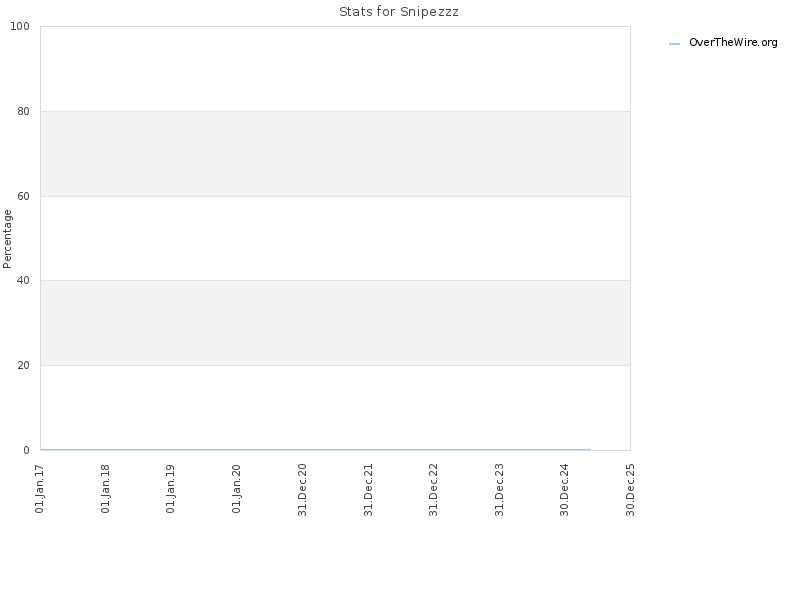Click the chart title Stats for Snipezzz
The image size is (800, 600).
398,11
